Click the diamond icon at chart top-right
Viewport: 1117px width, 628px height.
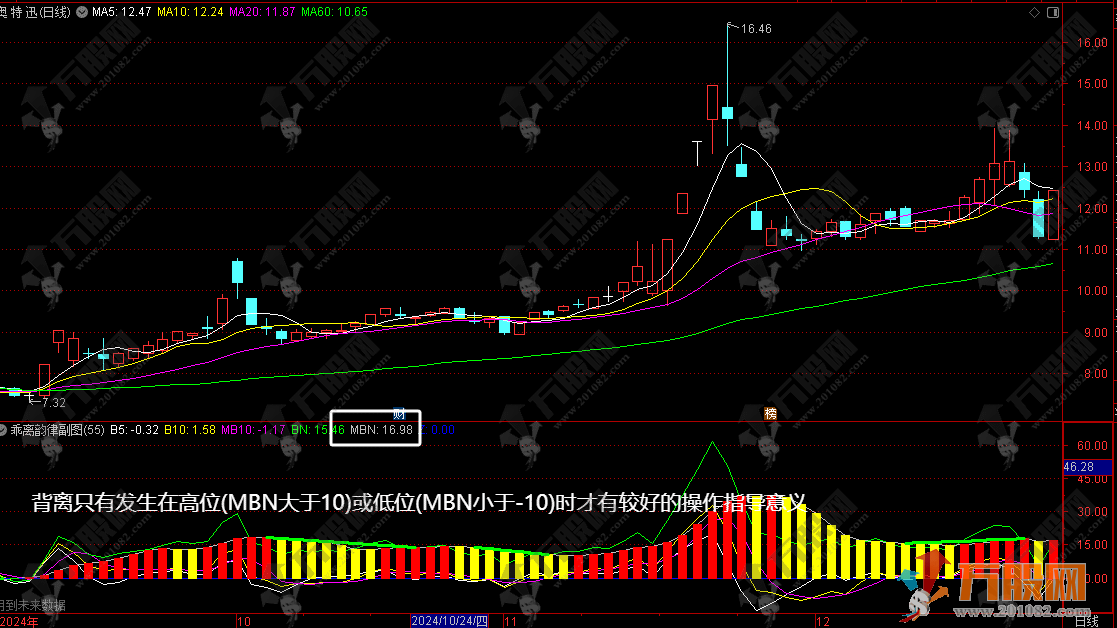tap(1034, 12)
